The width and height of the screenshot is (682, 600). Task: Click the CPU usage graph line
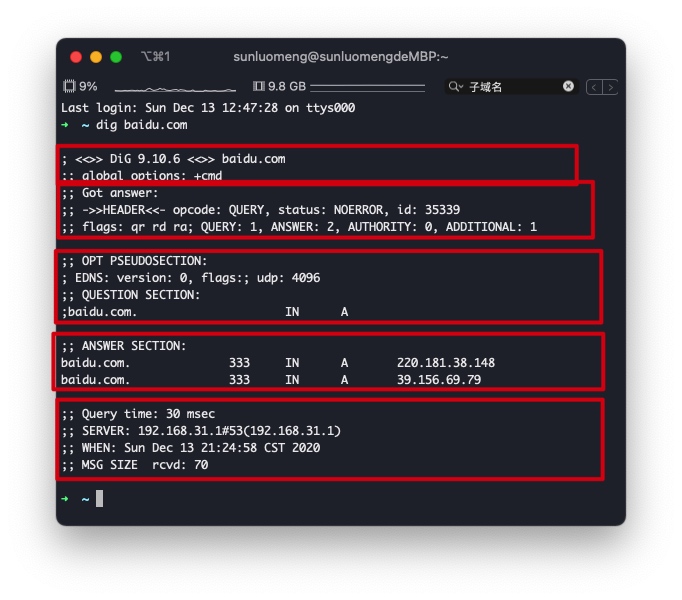175,89
